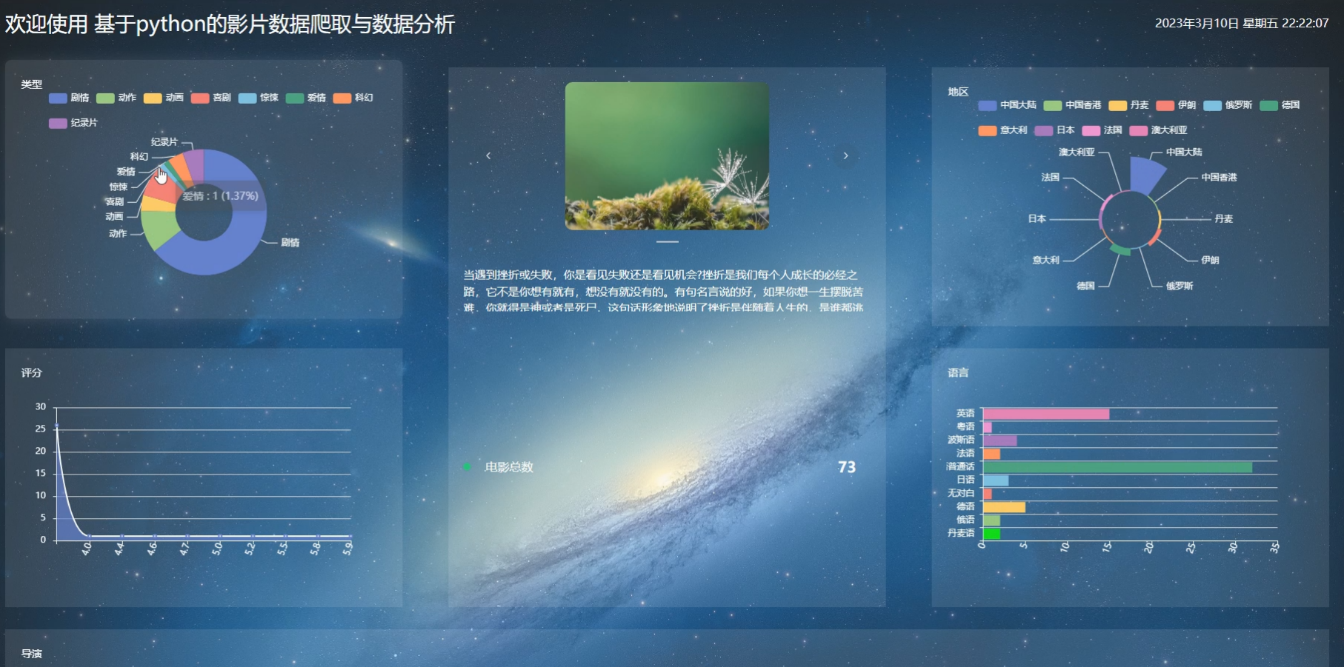
Task: Select the pink 英语 bar
Action: click(1046, 414)
